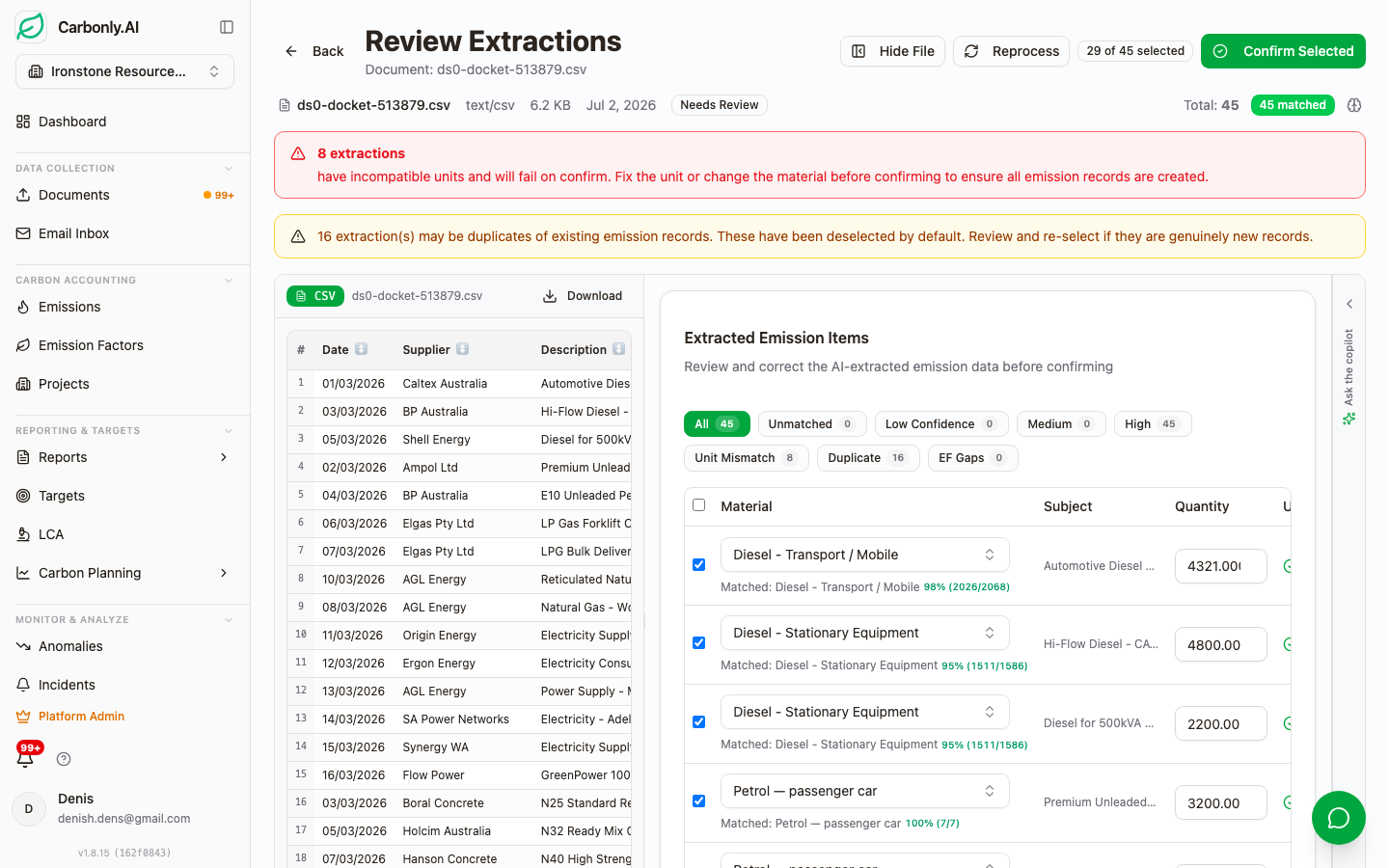The width and height of the screenshot is (1389, 868).
Task: Click the sort icon on the Description column
Action: pyautogui.click(x=618, y=349)
